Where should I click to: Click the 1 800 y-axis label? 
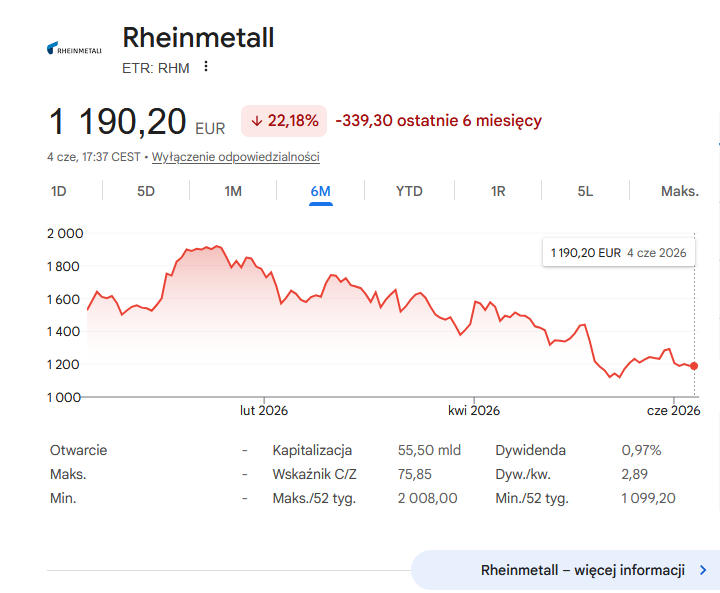pos(63,267)
